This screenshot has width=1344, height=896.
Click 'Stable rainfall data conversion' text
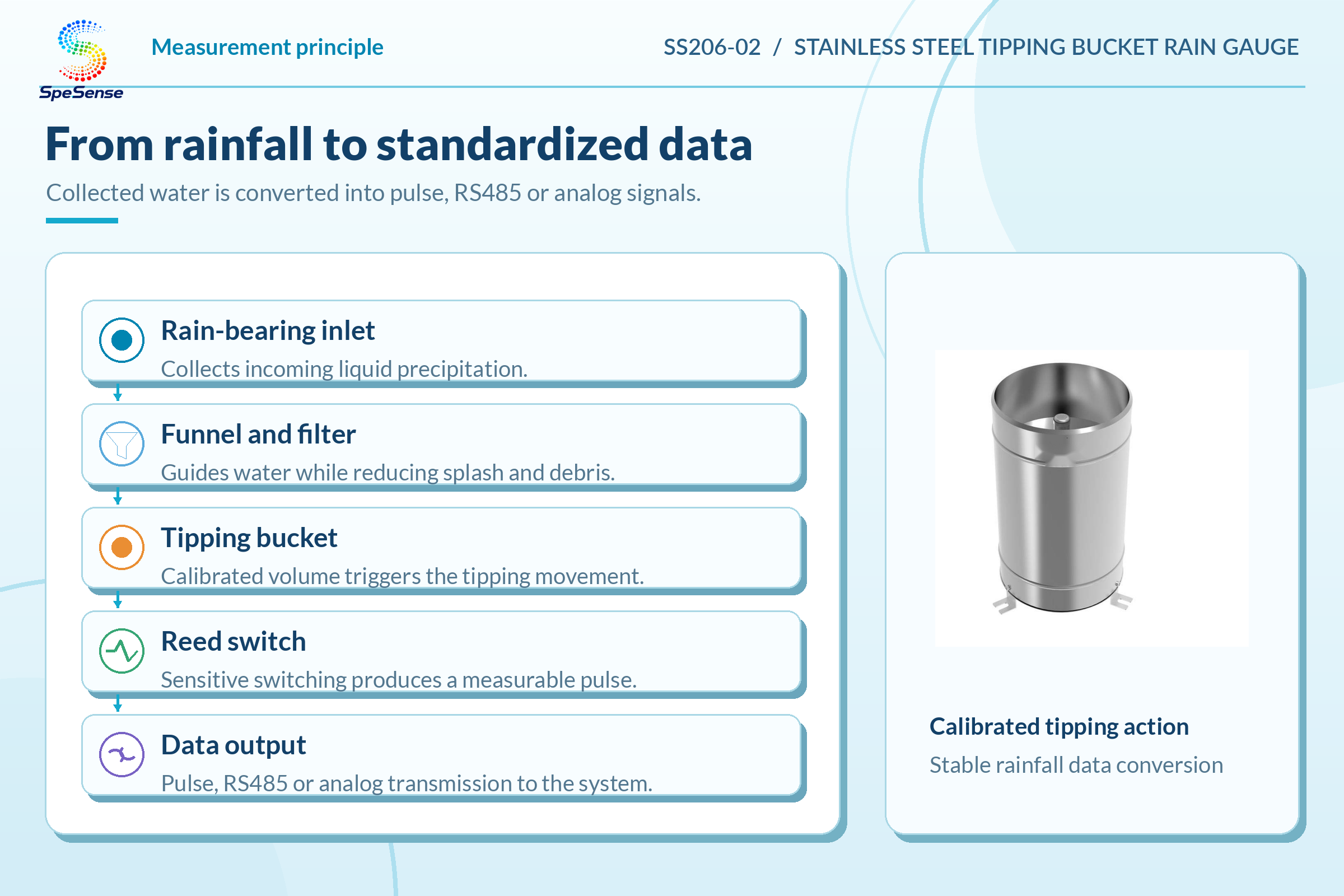[1076, 765]
